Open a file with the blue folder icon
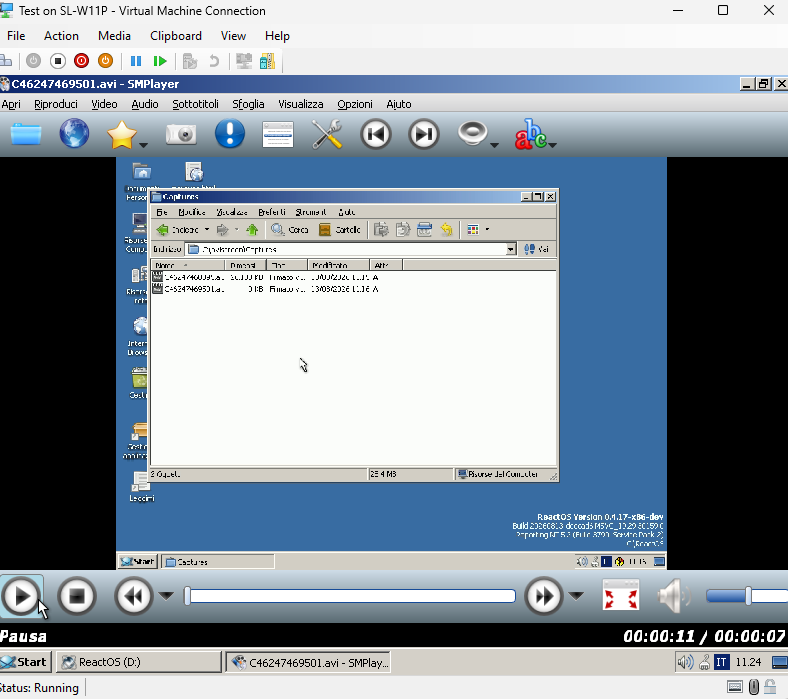 pos(26,134)
